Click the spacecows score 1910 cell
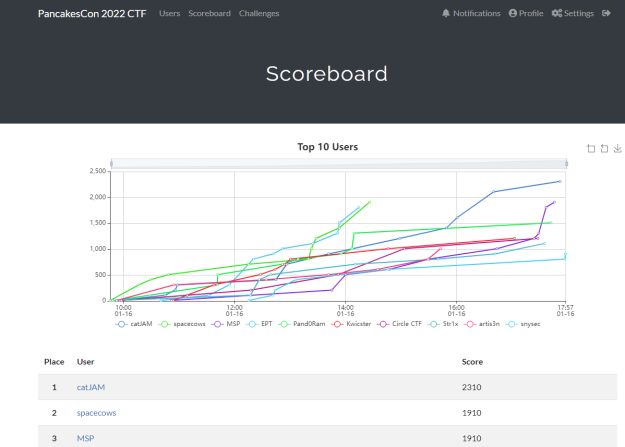This screenshot has width=625, height=447. (x=472, y=413)
